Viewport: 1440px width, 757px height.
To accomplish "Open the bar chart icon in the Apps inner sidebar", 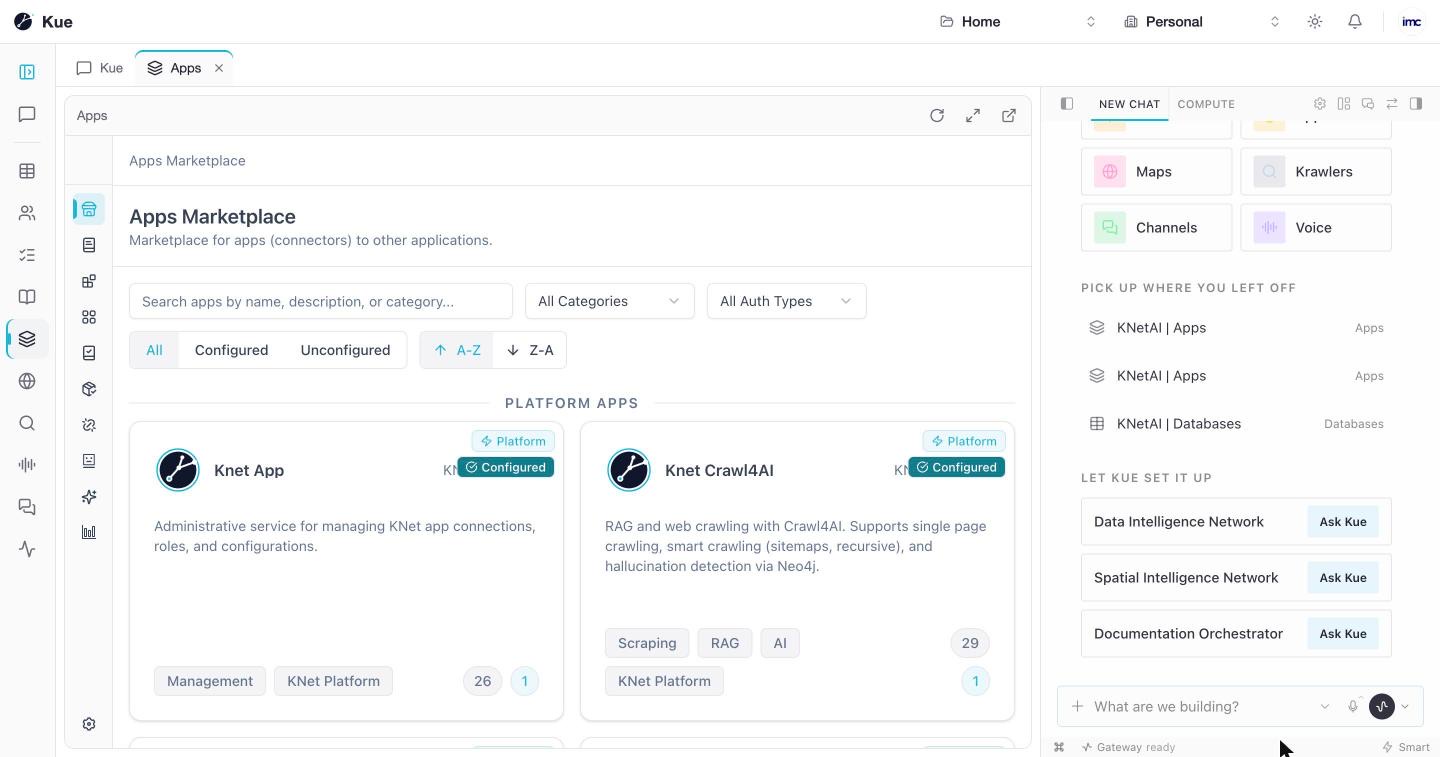I will click(x=89, y=532).
